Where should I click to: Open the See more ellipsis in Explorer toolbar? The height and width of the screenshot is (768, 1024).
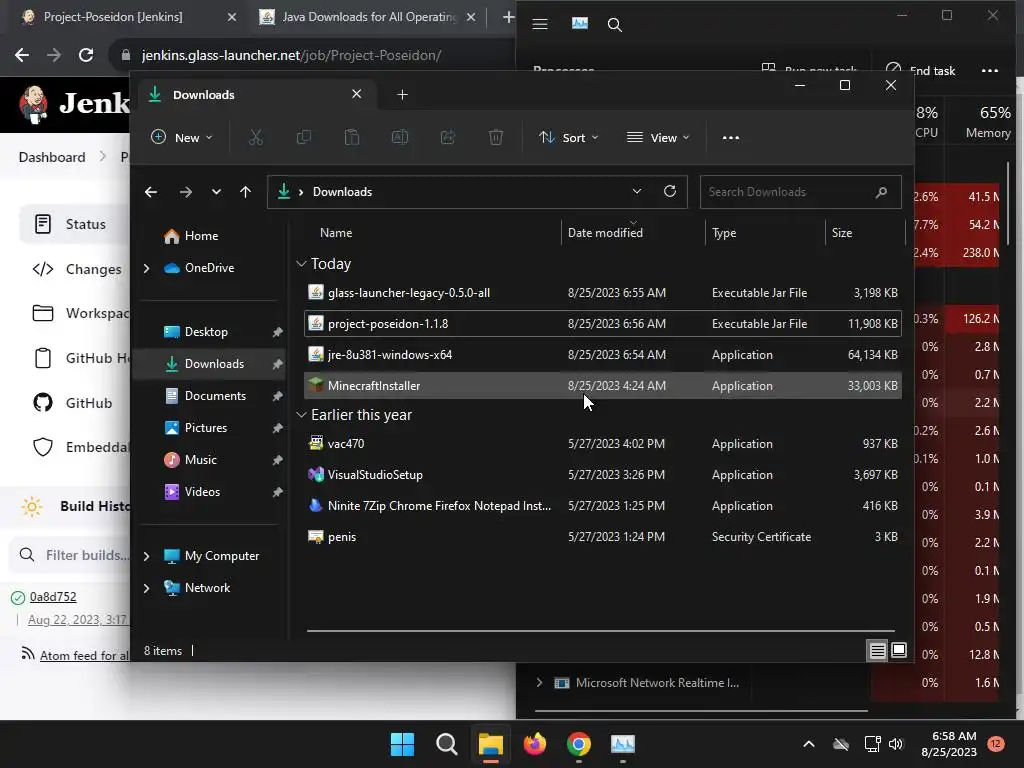click(731, 138)
